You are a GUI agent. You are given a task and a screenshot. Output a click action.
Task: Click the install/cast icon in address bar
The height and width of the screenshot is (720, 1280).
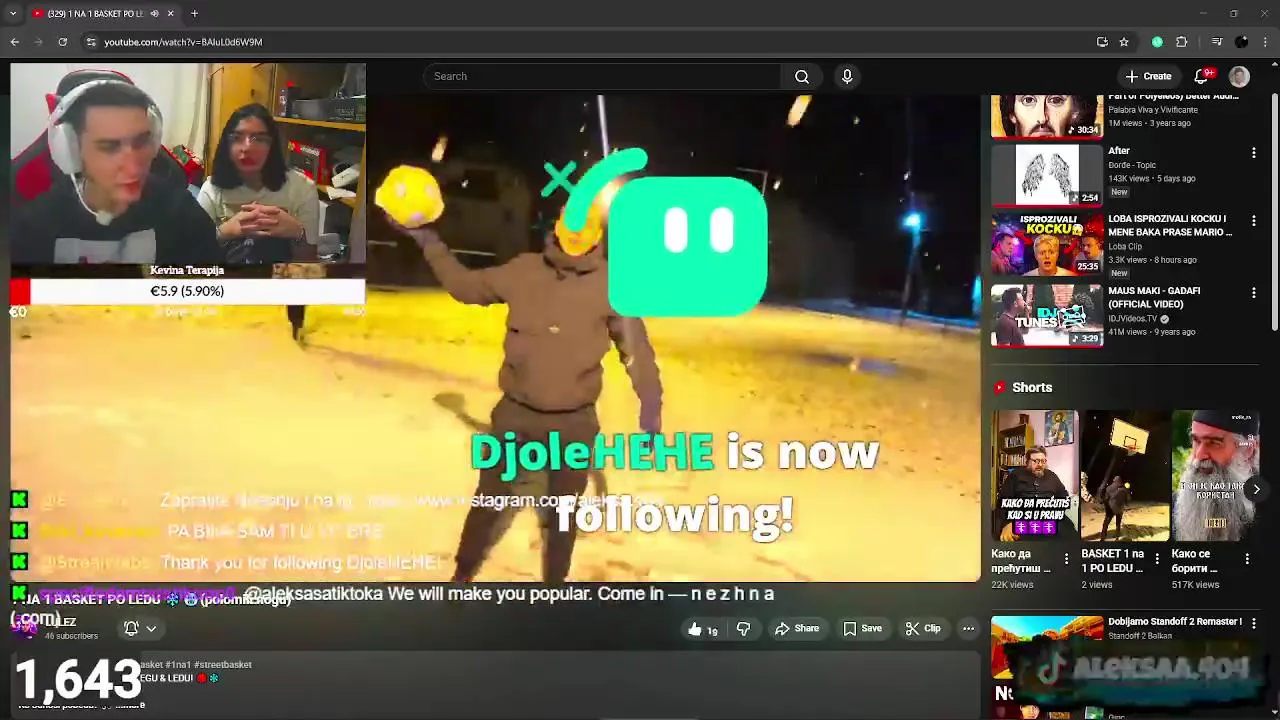[1102, 42]
